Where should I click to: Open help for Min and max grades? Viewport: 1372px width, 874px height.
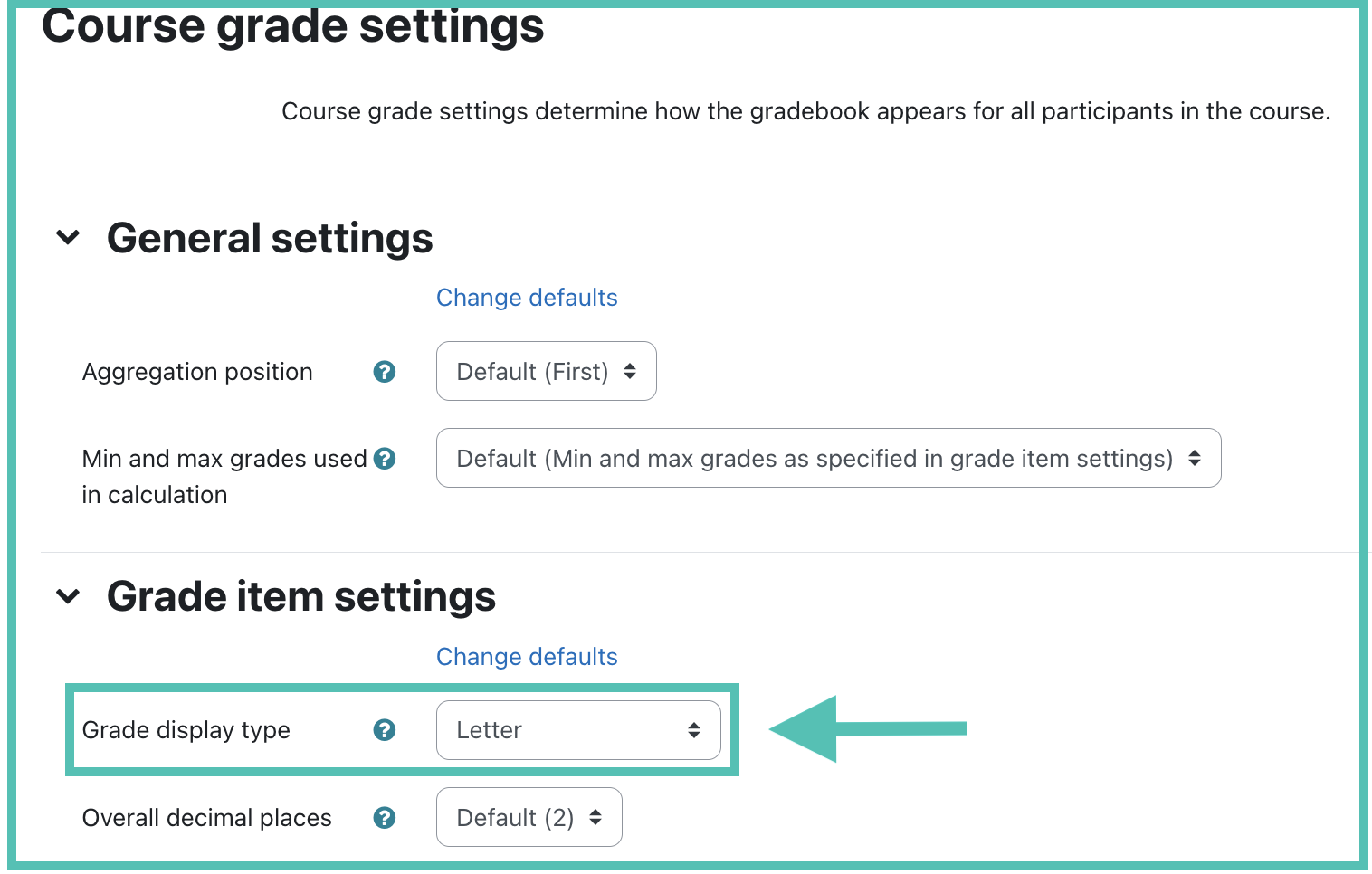pyautogui.click(x=385, y=459)
